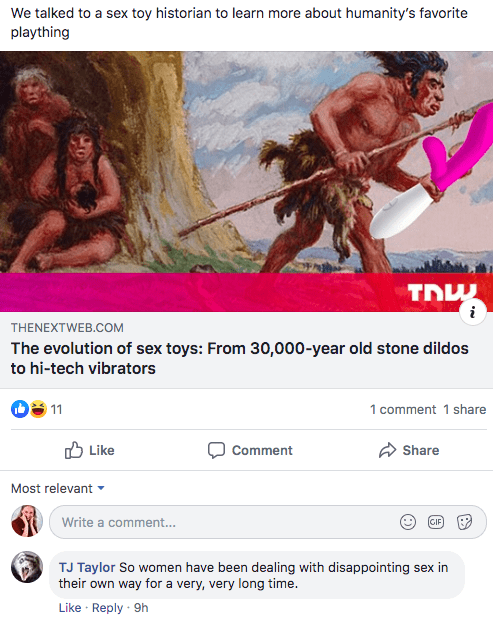Screen dimensions: 493x619
Task: Like TJ Taylor's comment
Action: pyautogui.click(x=70, y=608)
